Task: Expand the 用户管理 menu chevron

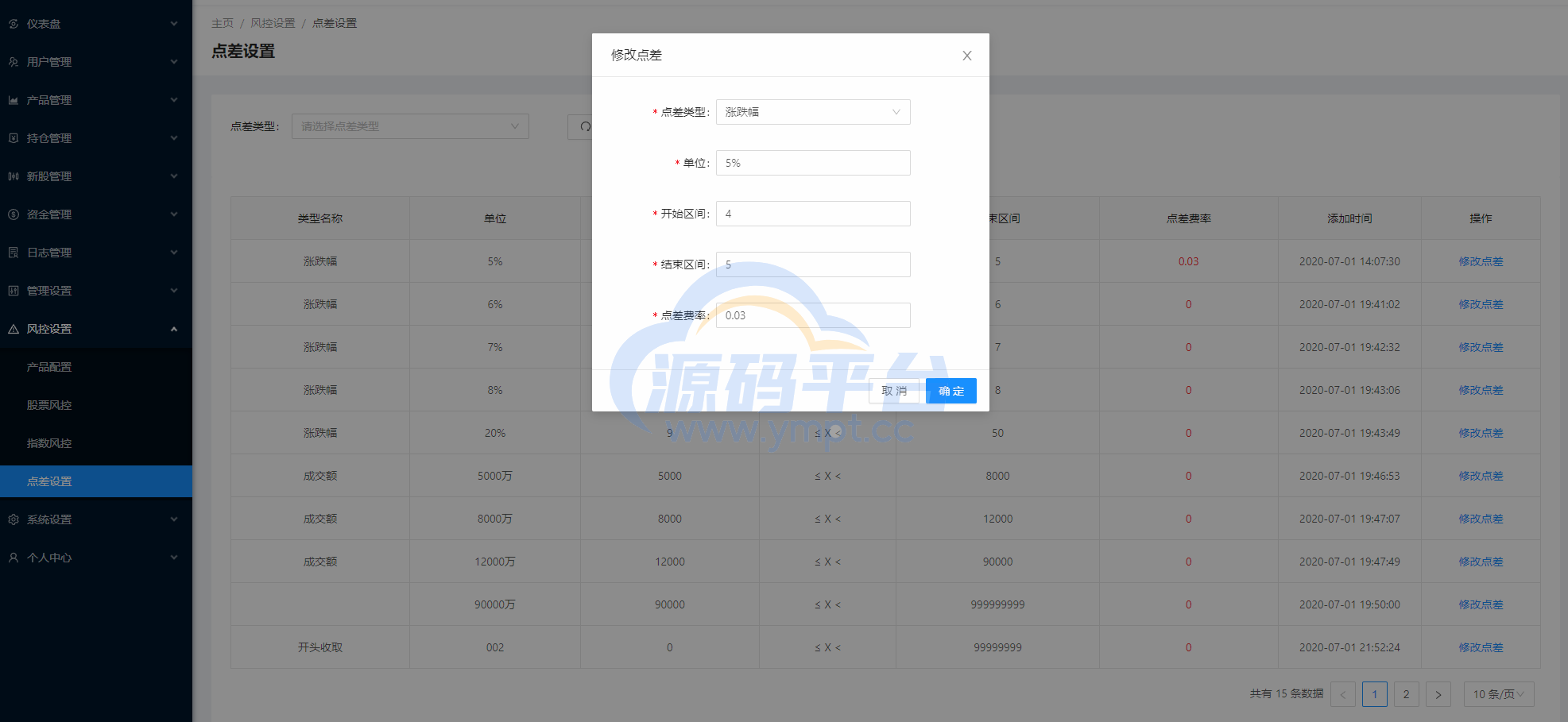Action: coord(174,62)
